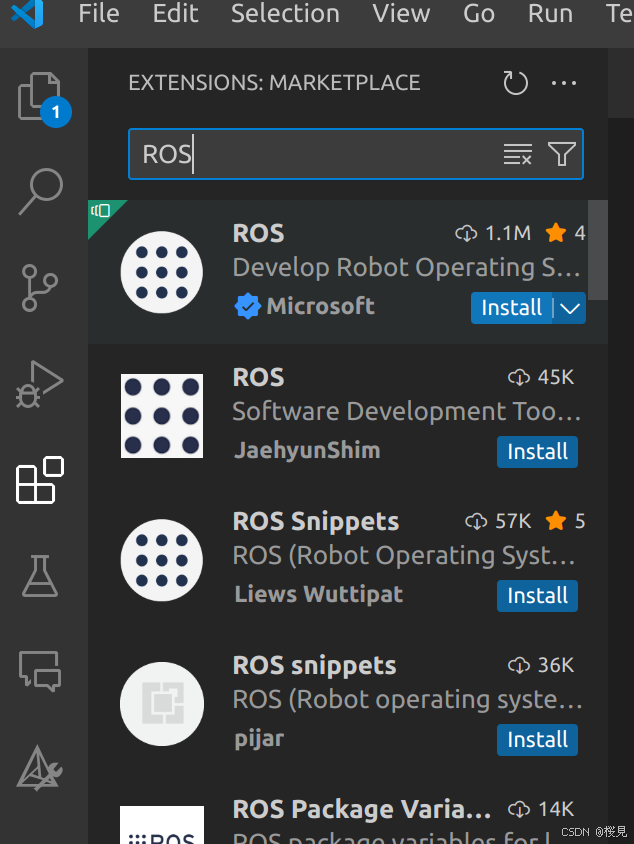Image resolution: width=634 pixels, height=844 pixels.
Task: Install ROS snippets by pijar
Action: pyautogui.click(x=537, y=740)
